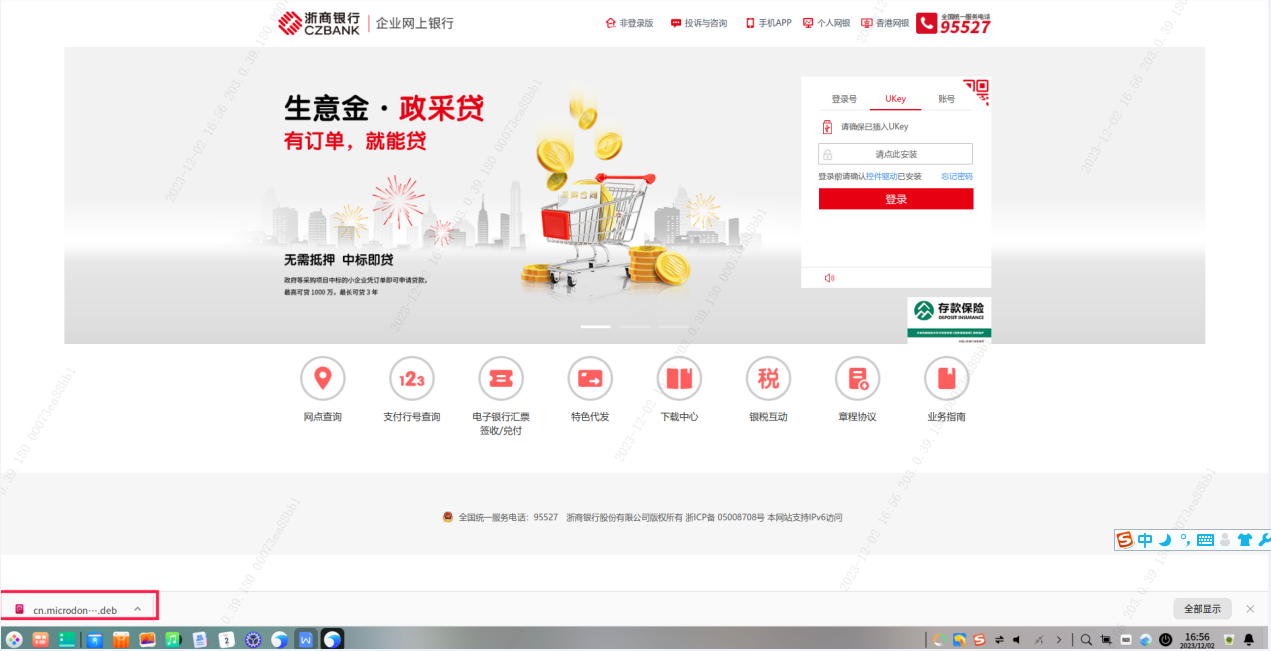Open the 非登录版 link
Image resolution: width=1271 pixels, height=651 pixels.
point(629,23)
